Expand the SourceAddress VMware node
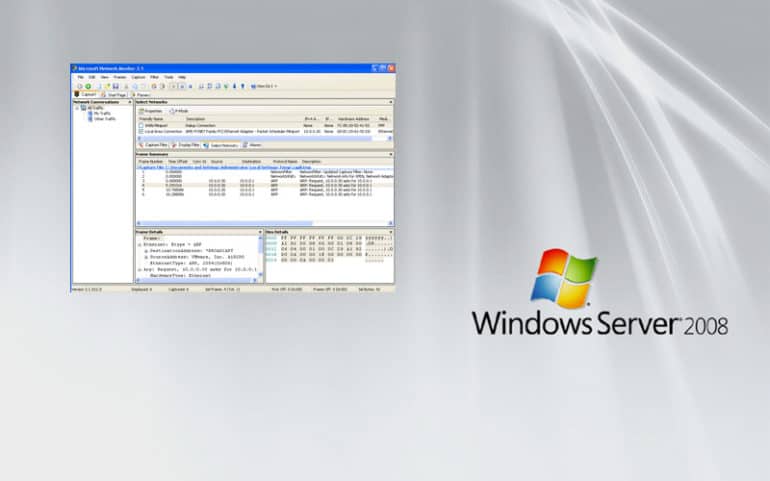This screenshot has width=770, height=481. [x=146, y=257]
